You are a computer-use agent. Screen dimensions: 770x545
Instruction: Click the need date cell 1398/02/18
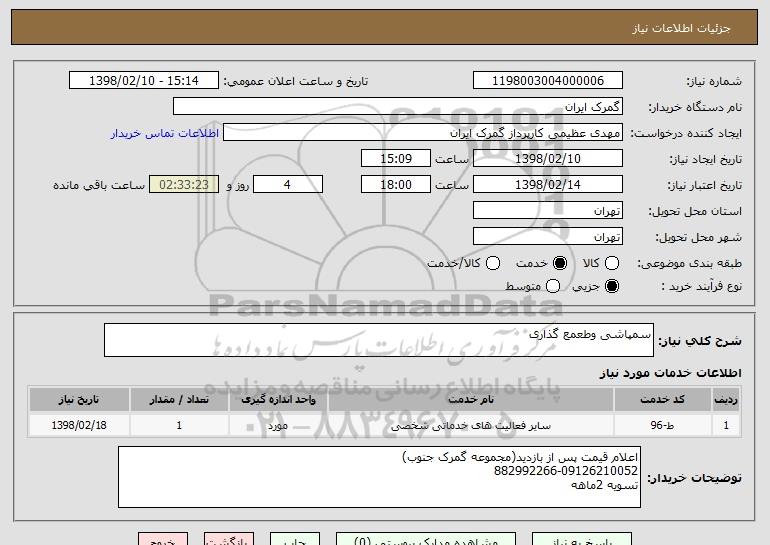click(x=79, y=425)
